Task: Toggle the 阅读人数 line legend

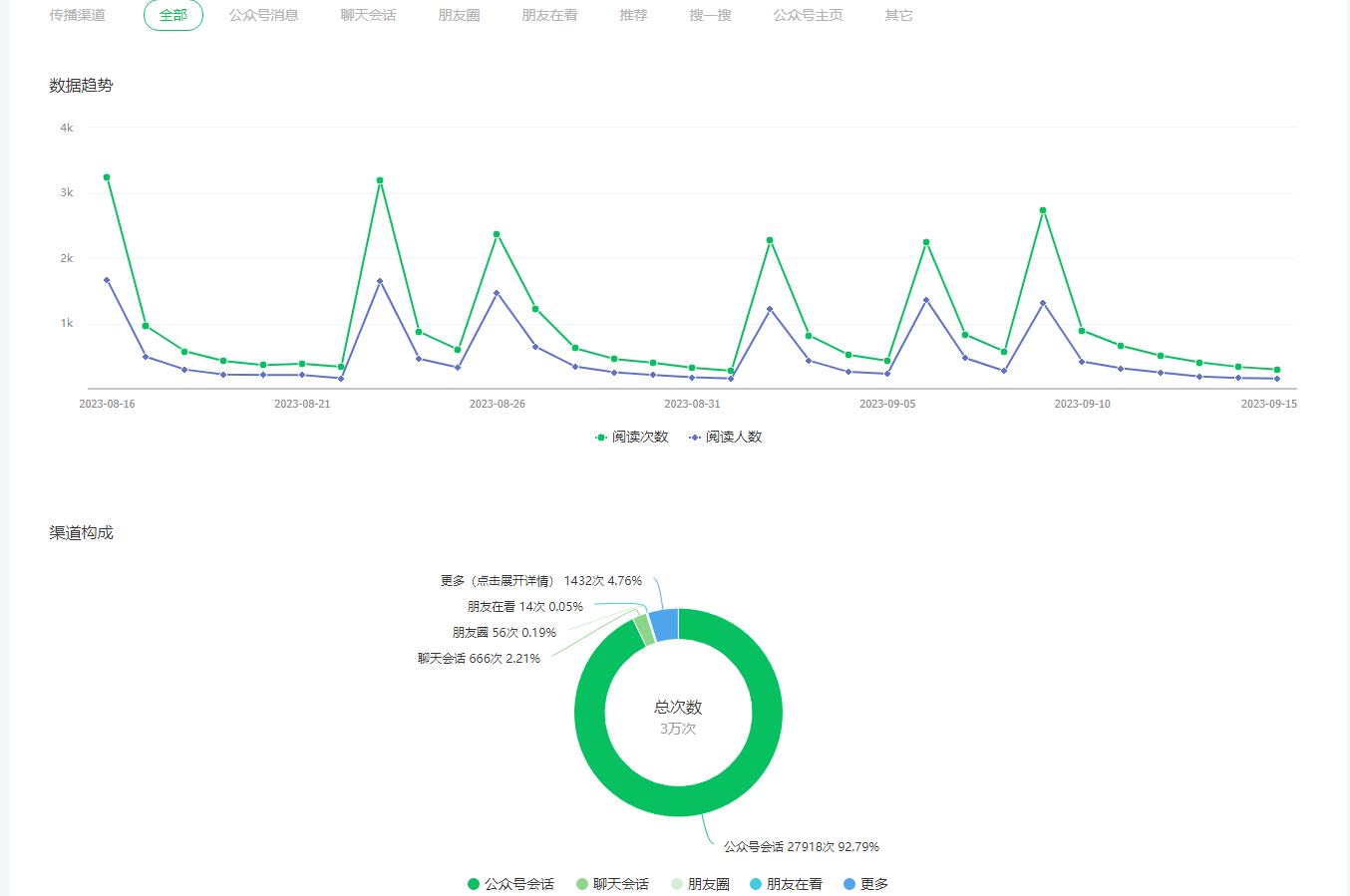Action: 726,437
